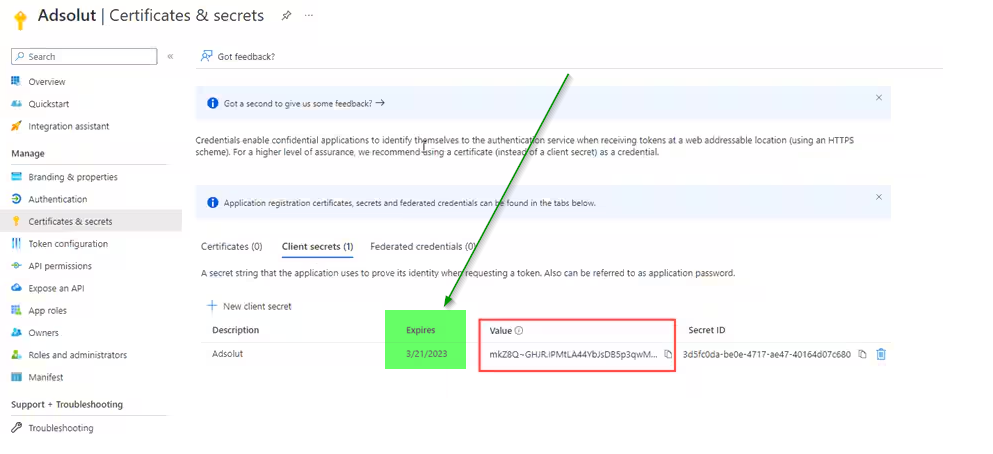The height and width of the screenshot is (454, 993).
Task: Close the application registration info banner
Action: (878, 197)
